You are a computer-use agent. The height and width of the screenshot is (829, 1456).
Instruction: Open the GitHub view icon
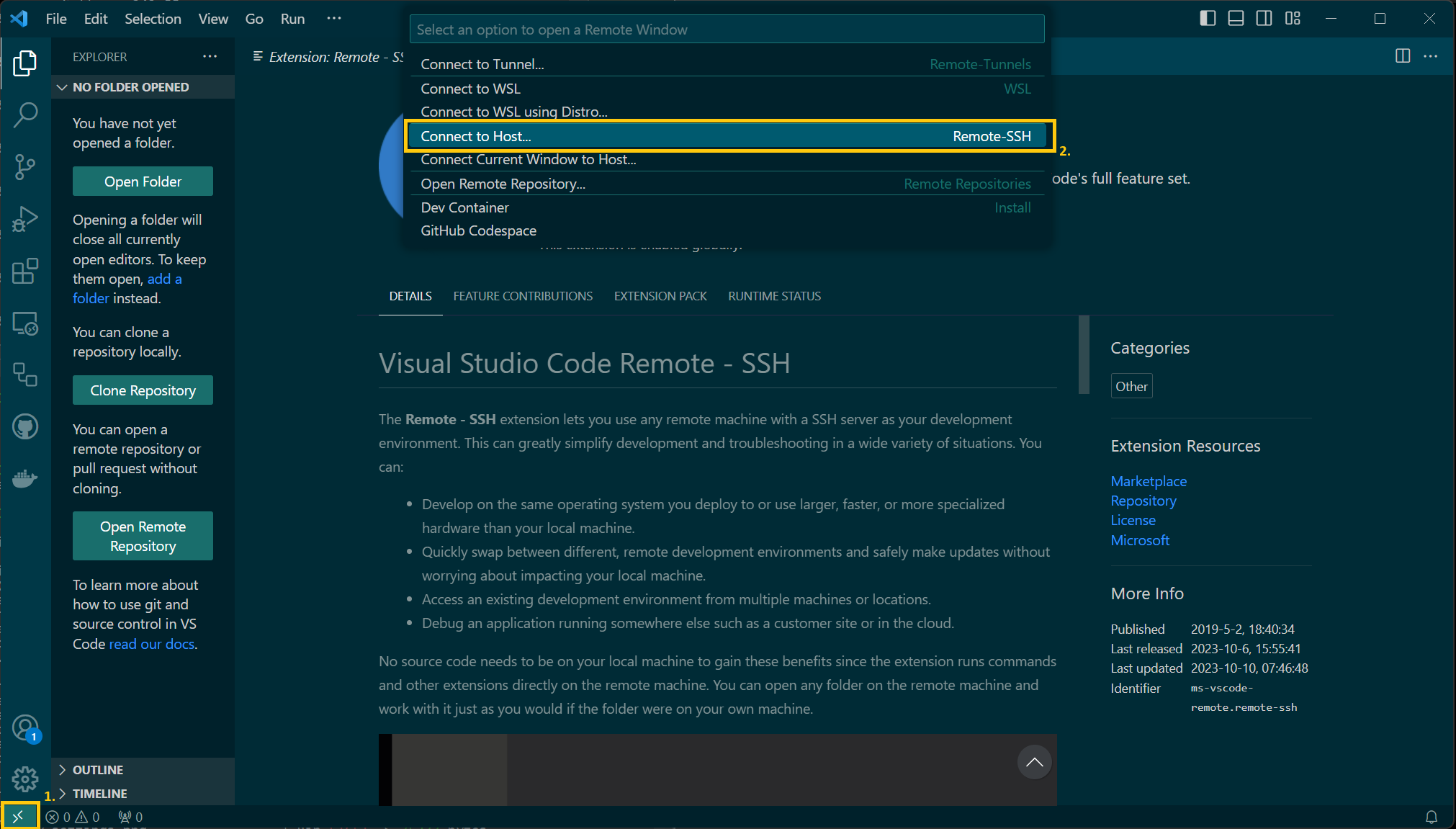(x=25, y=426)
